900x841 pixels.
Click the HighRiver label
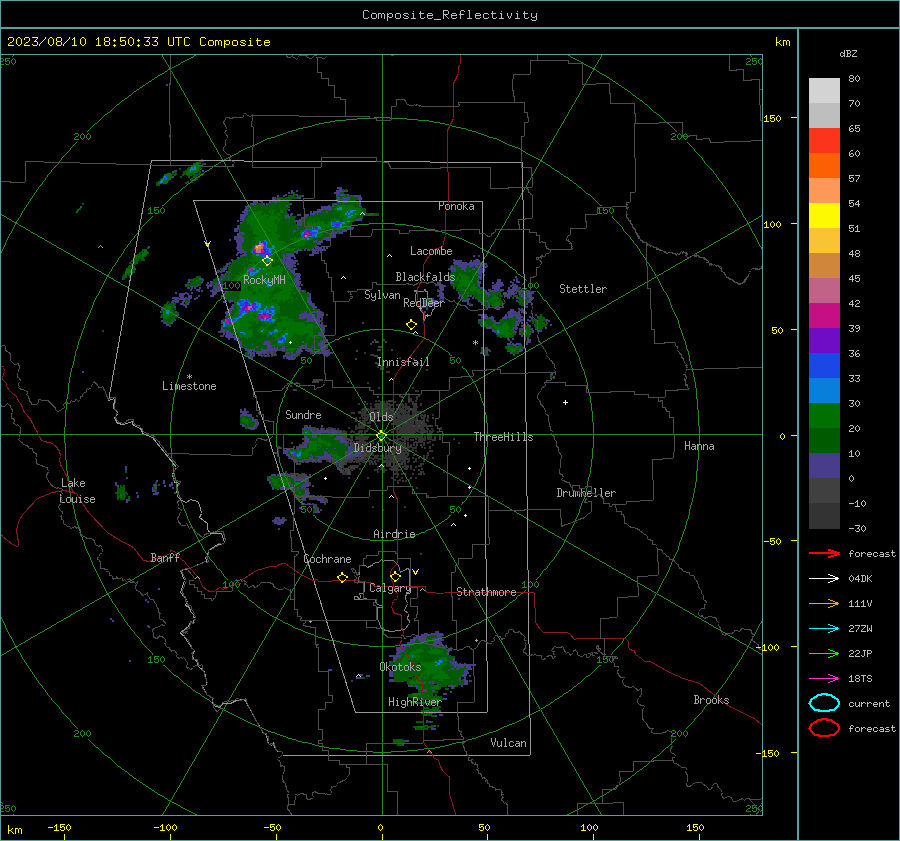click(x=414, y=702)
